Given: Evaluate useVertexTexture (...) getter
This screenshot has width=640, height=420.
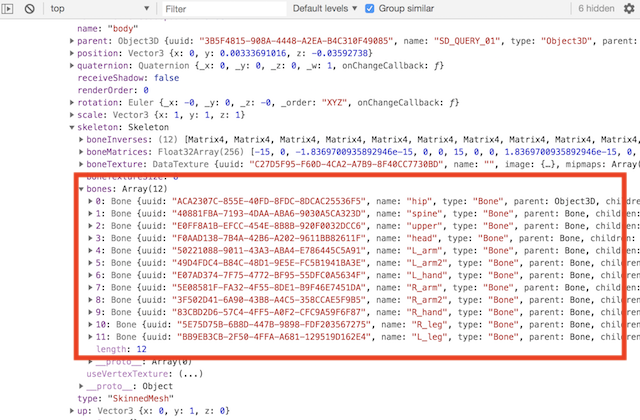Looking at the screenshot, I should 191,374.
